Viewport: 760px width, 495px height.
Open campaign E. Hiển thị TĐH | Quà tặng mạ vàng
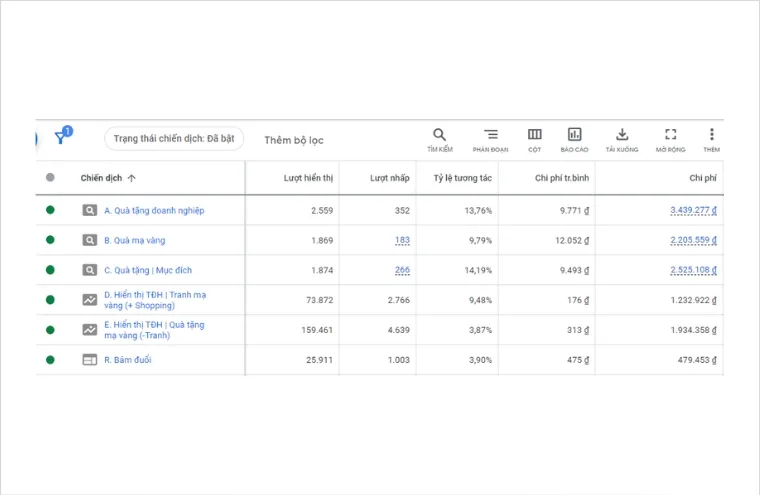tap(154, 330)
